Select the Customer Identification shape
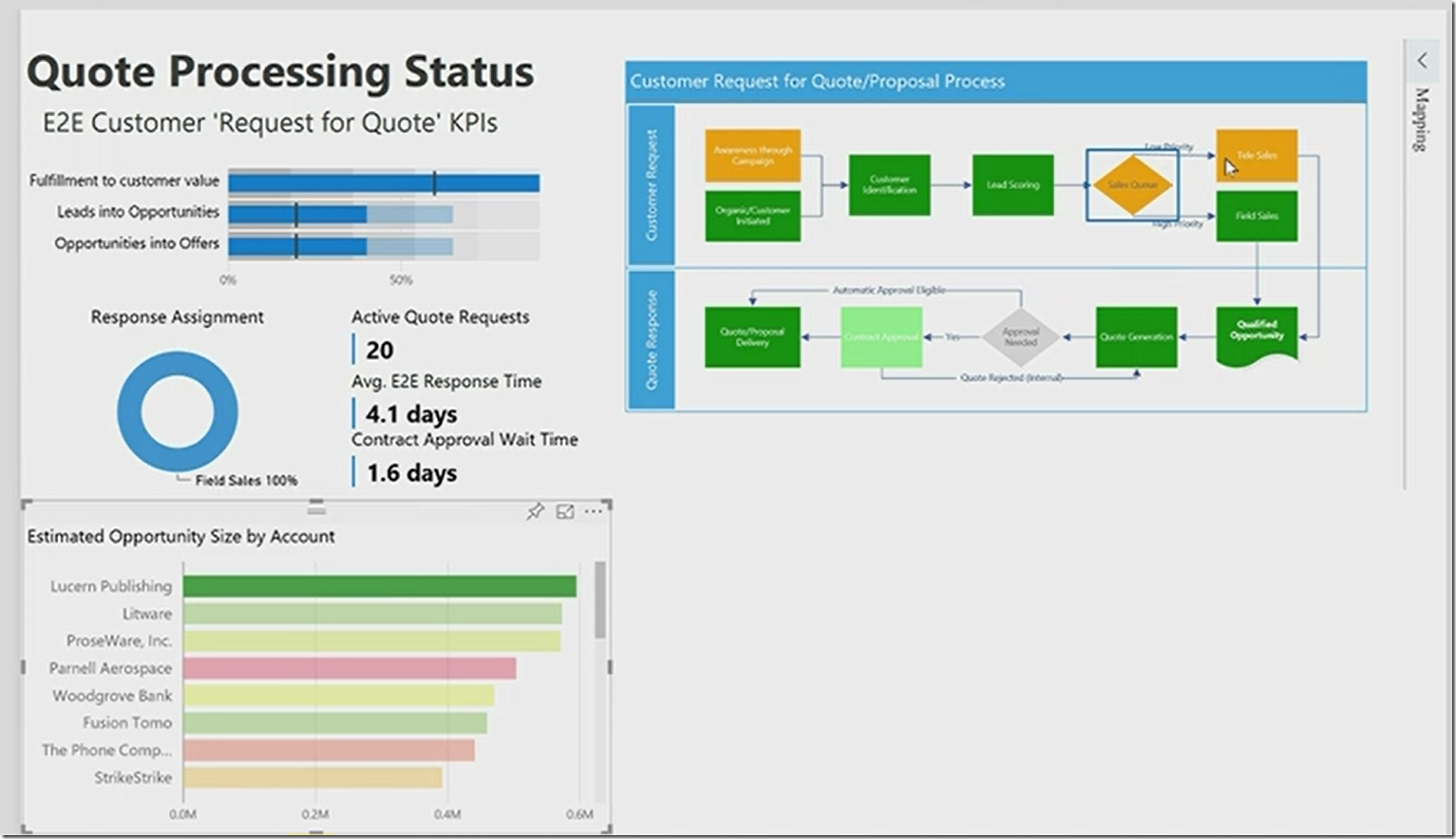Viewport: 1456px width, 839px height. (x=889, y=184)
